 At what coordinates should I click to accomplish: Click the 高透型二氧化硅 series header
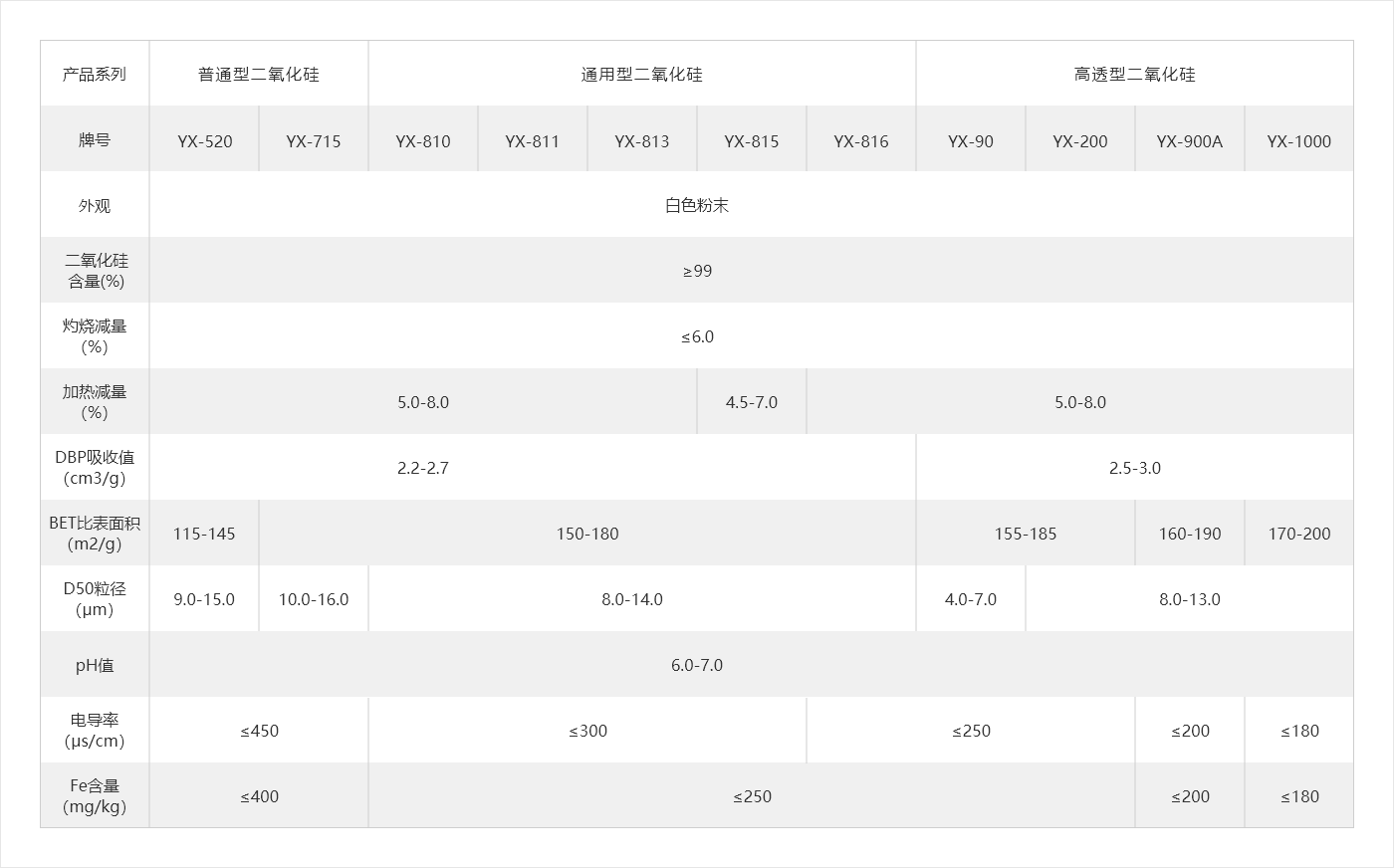pos(1135,75)
